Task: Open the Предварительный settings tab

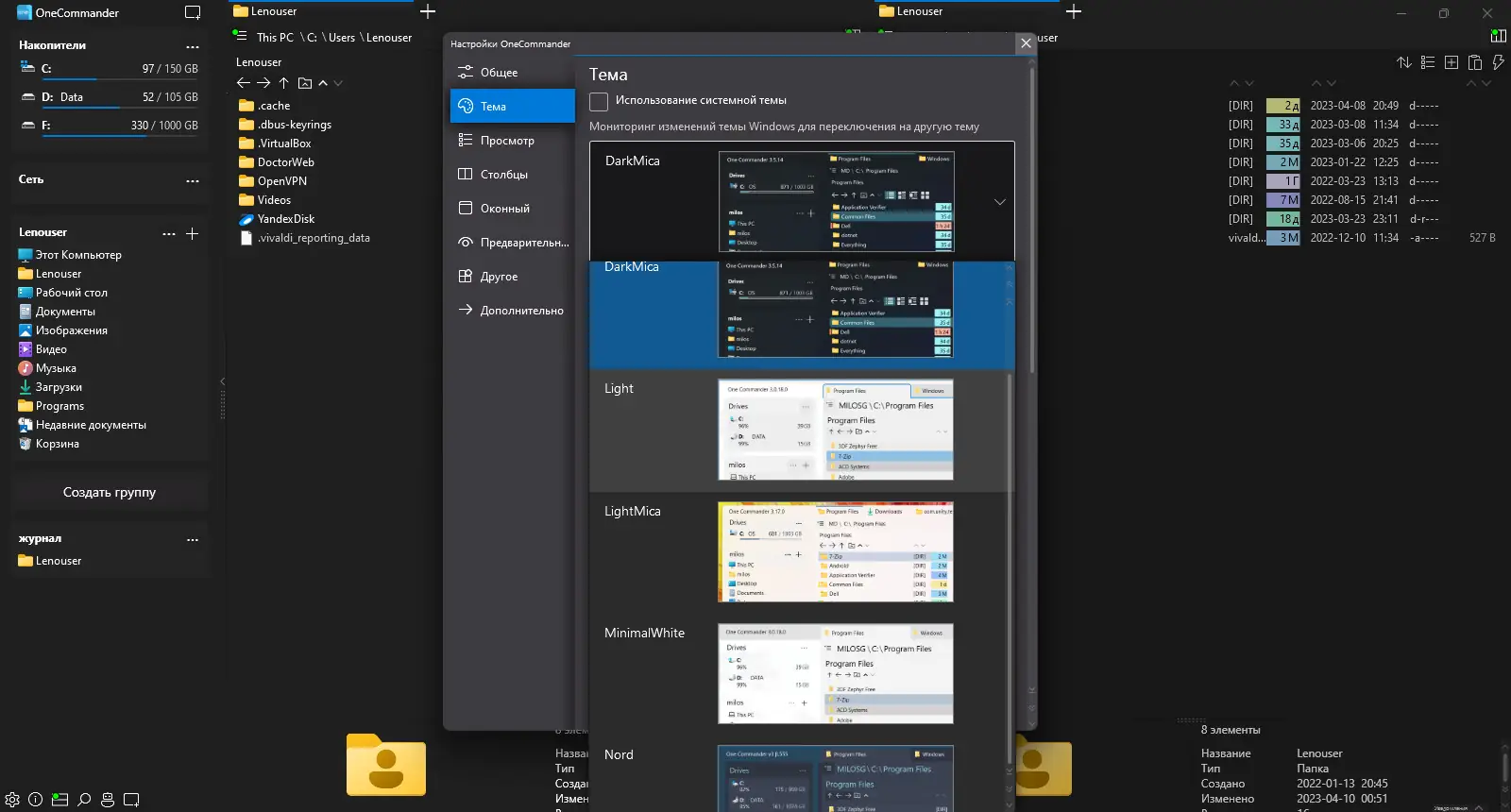Action: tap(513, 243)
